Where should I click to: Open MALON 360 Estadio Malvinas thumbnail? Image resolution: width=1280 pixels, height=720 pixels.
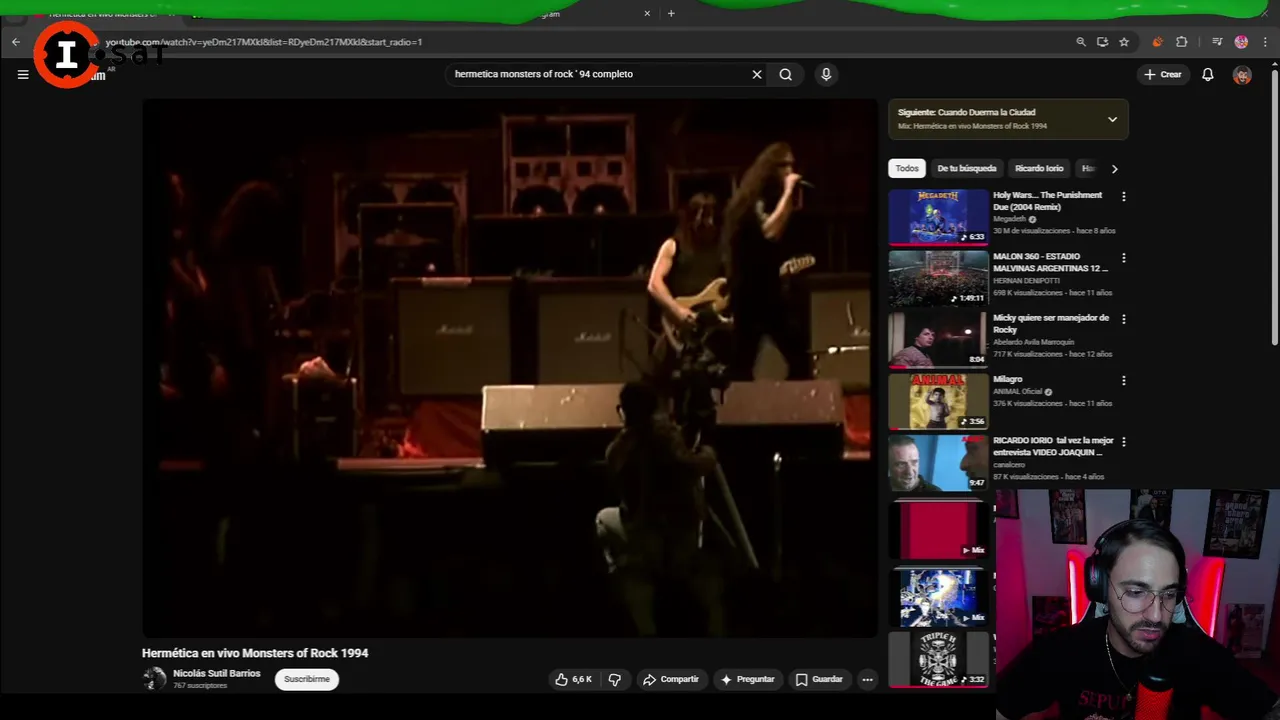pos(938,278)
